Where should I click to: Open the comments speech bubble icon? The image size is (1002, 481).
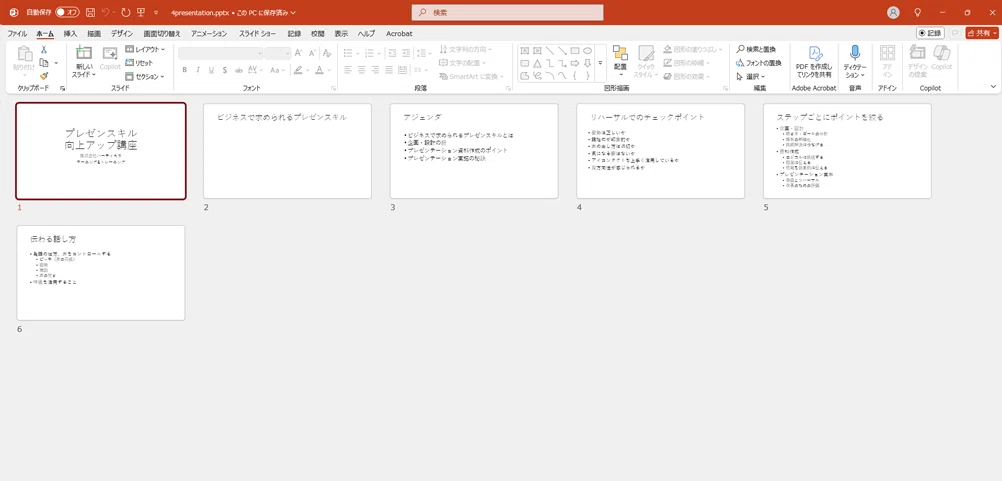pyautogui.click(x=955, y=33)
